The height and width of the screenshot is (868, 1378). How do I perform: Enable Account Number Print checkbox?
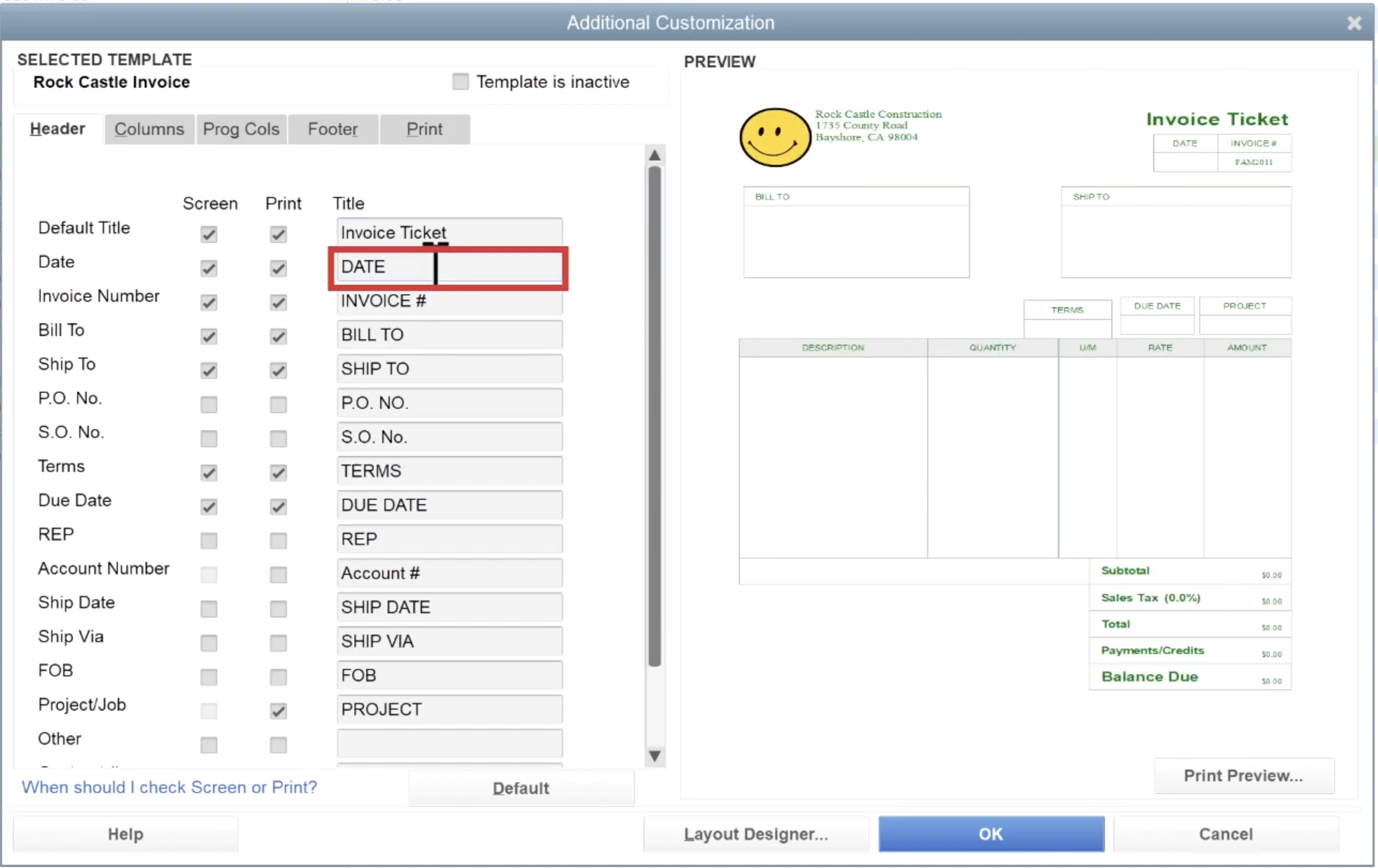pyautogui.click(x=278, y=574)
